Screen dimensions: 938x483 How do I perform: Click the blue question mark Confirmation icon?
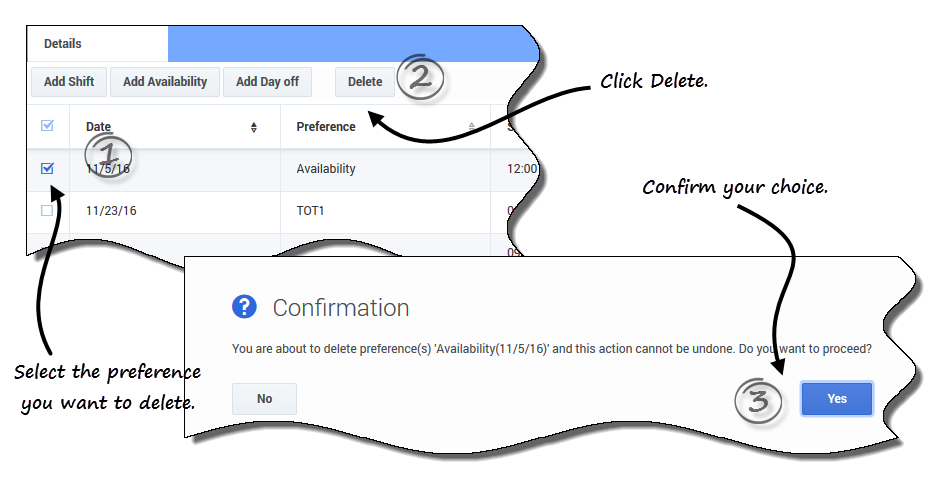[244, 307]
